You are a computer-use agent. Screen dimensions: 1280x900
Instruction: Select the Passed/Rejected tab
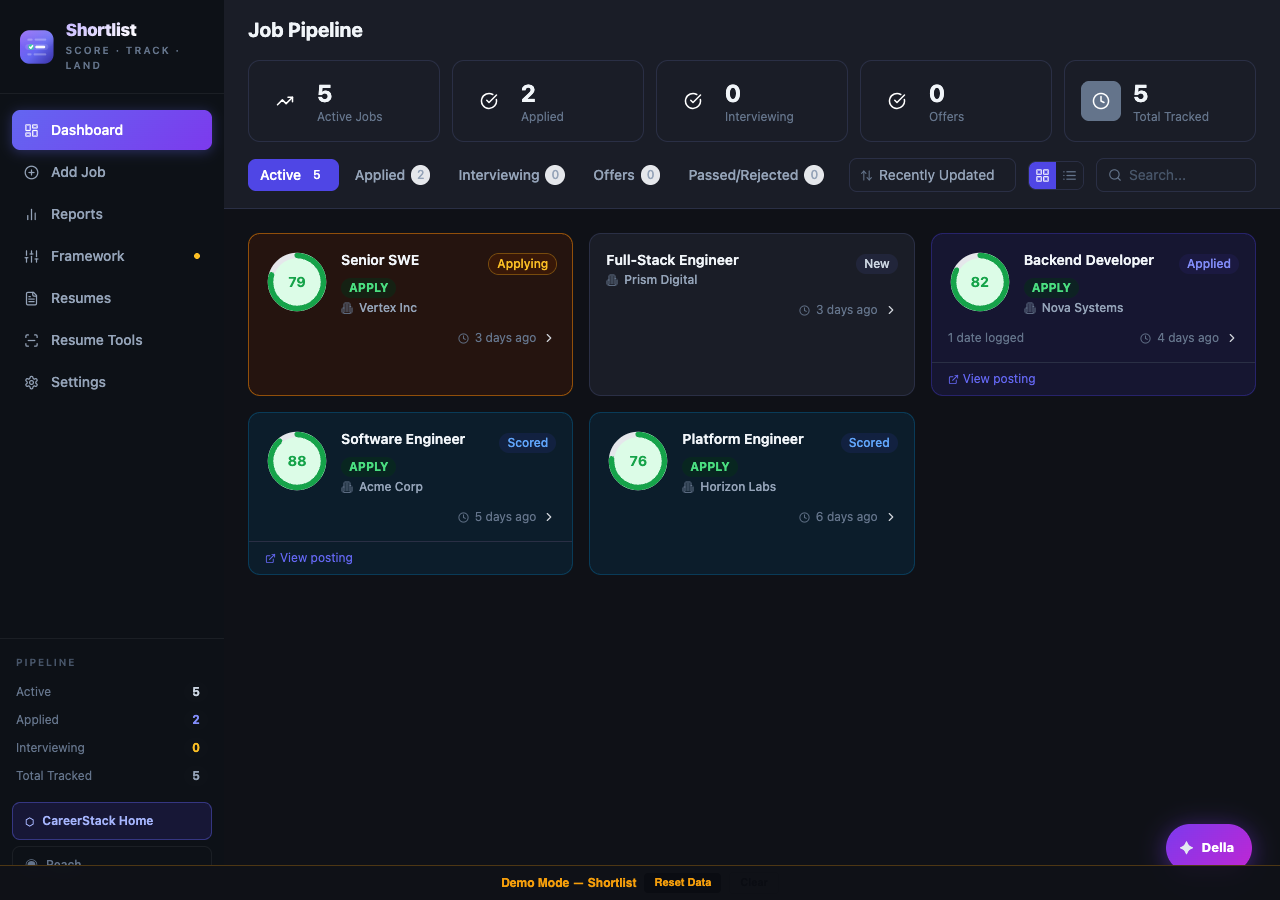tap(755, 175)
